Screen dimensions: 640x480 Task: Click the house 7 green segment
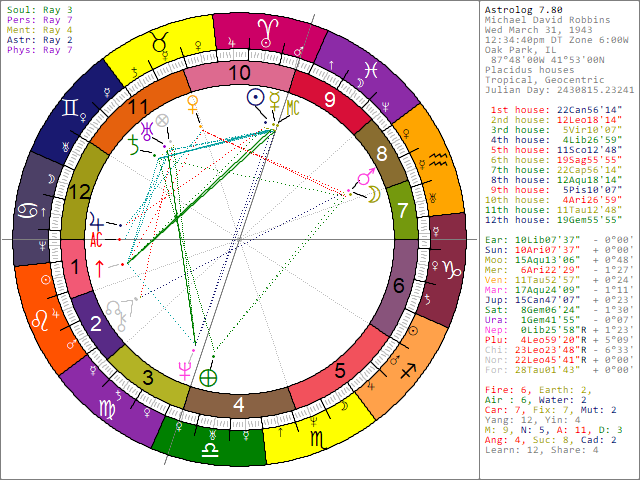[402, 212]
